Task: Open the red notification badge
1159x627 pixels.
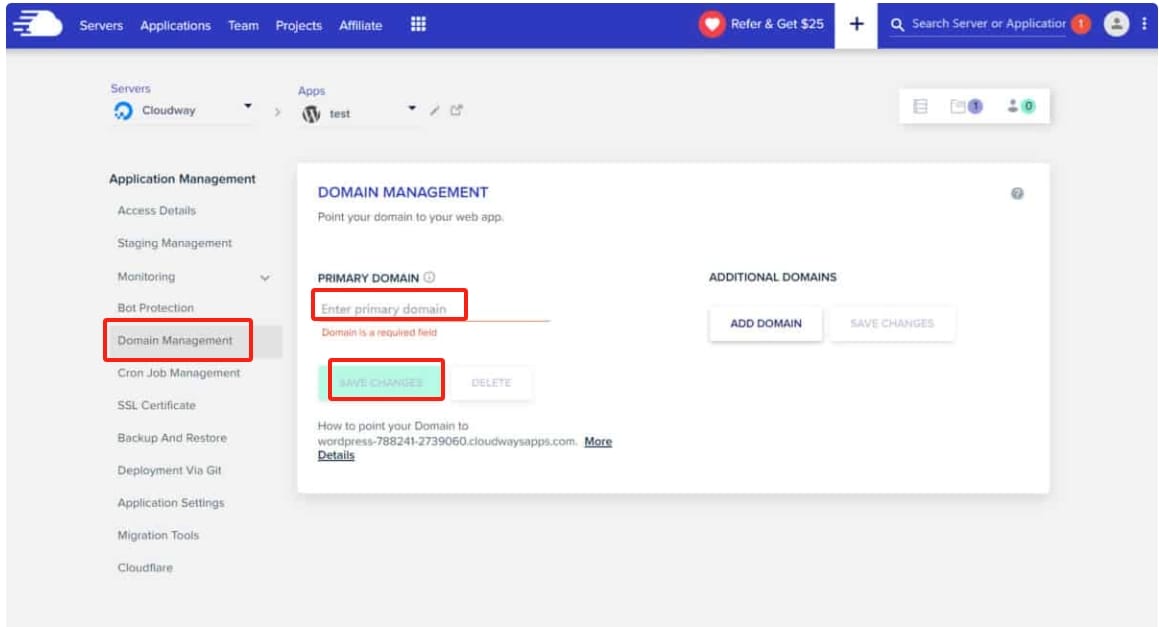Action: tap(1081, 24)
